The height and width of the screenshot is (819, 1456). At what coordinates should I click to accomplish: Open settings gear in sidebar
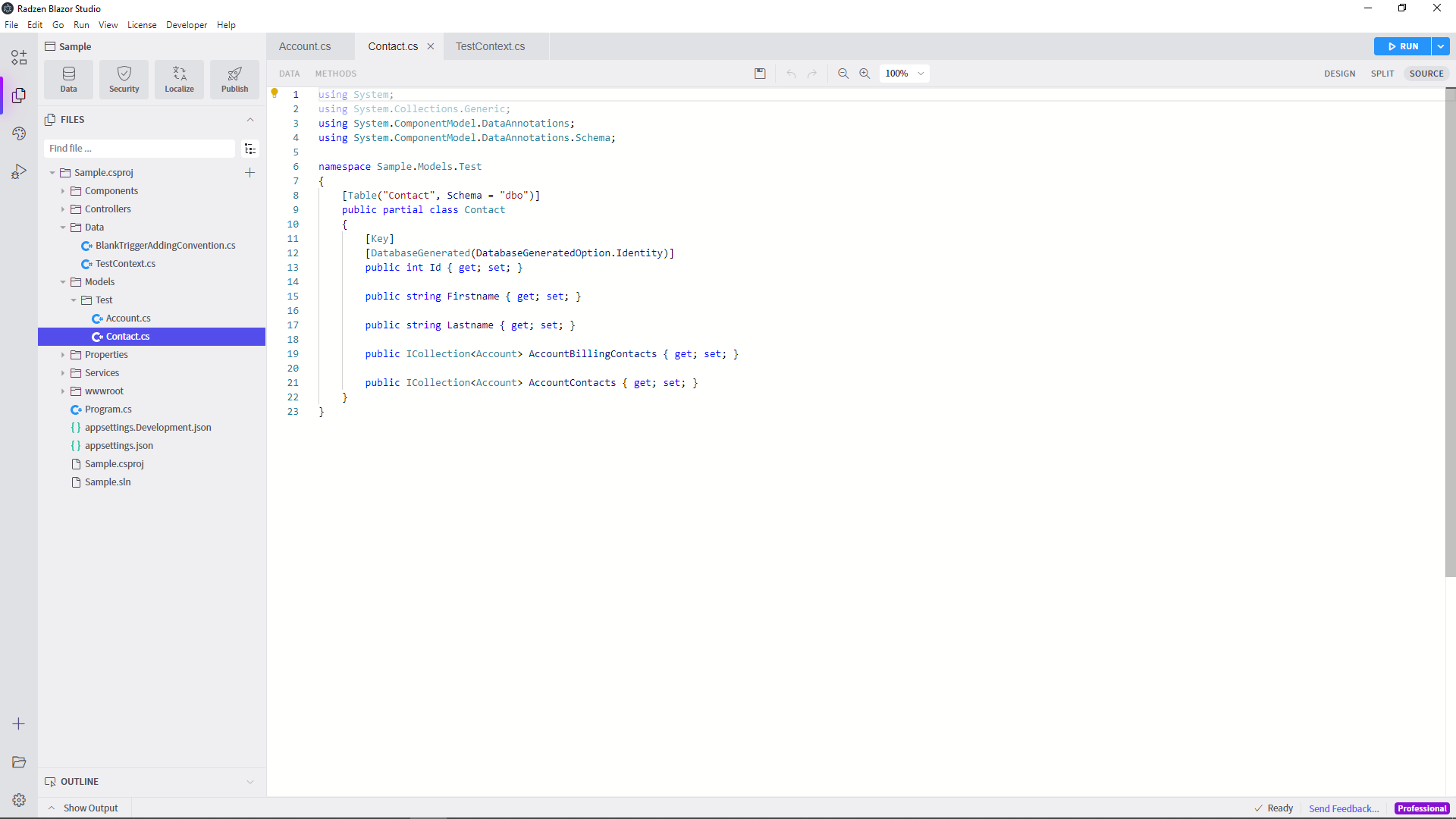19,800
